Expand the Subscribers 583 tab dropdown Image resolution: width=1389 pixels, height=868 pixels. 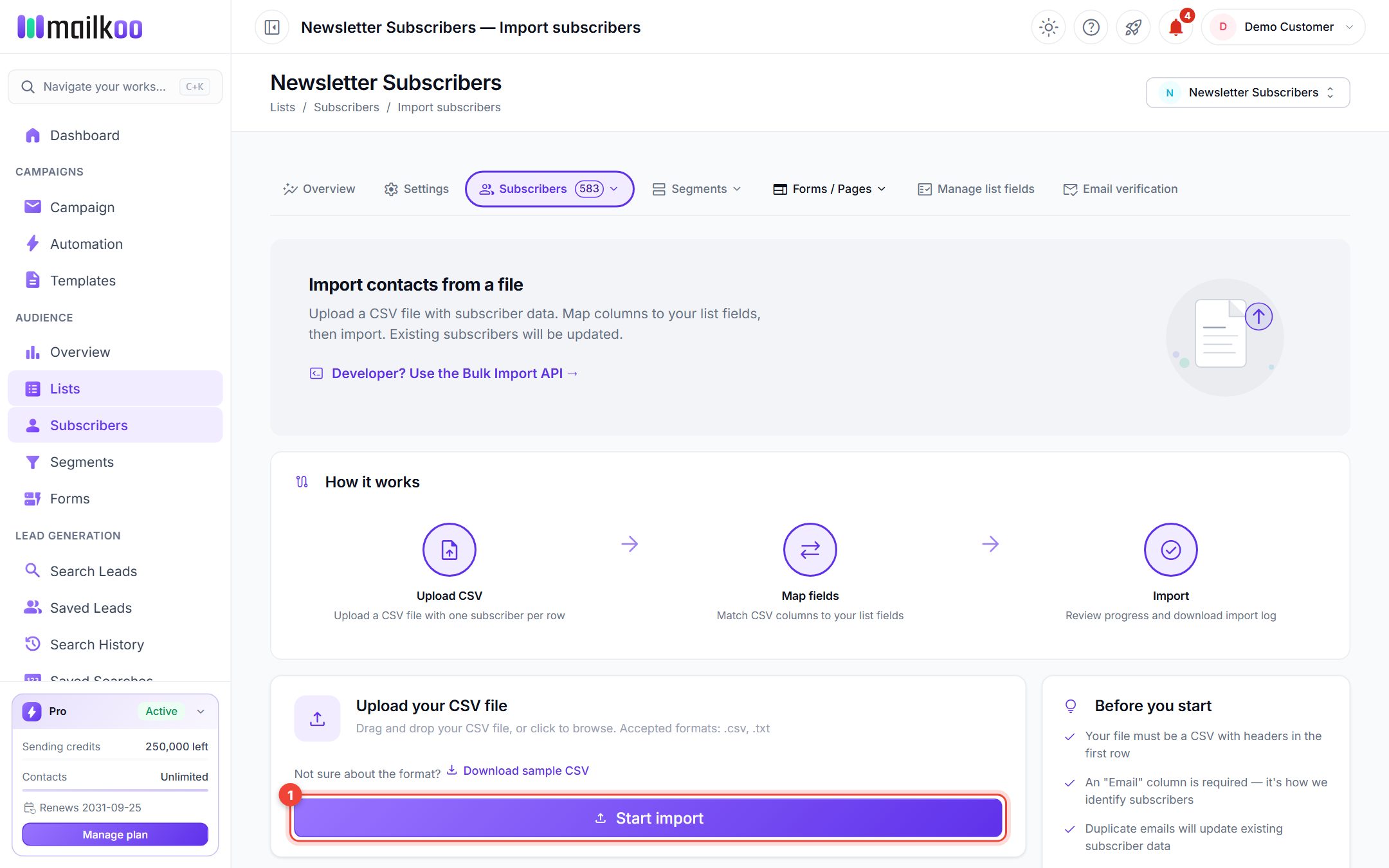(550, 189)
